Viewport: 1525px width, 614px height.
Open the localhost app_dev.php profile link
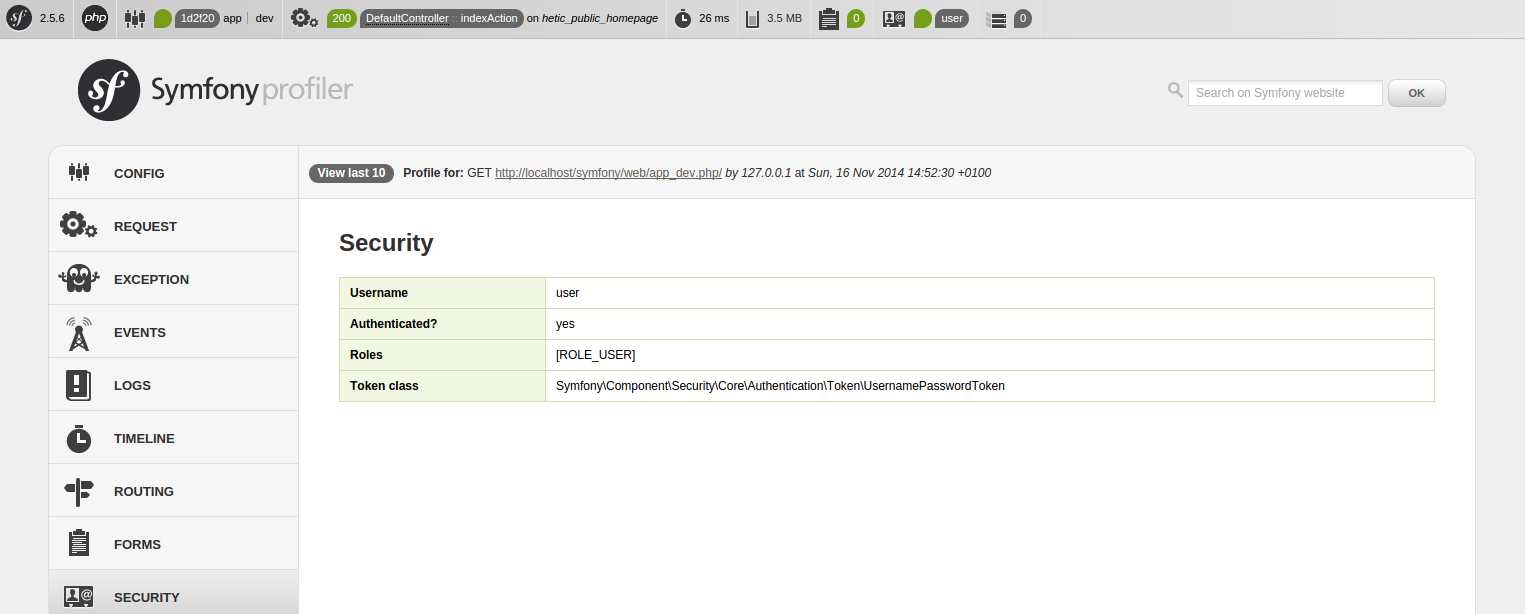pos(608,173)
